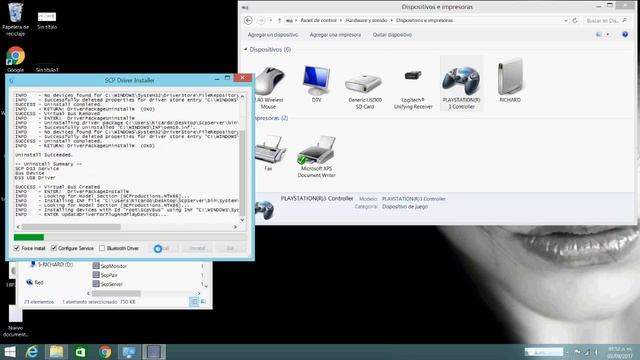Open address bar history dropdown
Viewport: 640px width, 360px height.
pyautogui.click(x=566, y=20)
